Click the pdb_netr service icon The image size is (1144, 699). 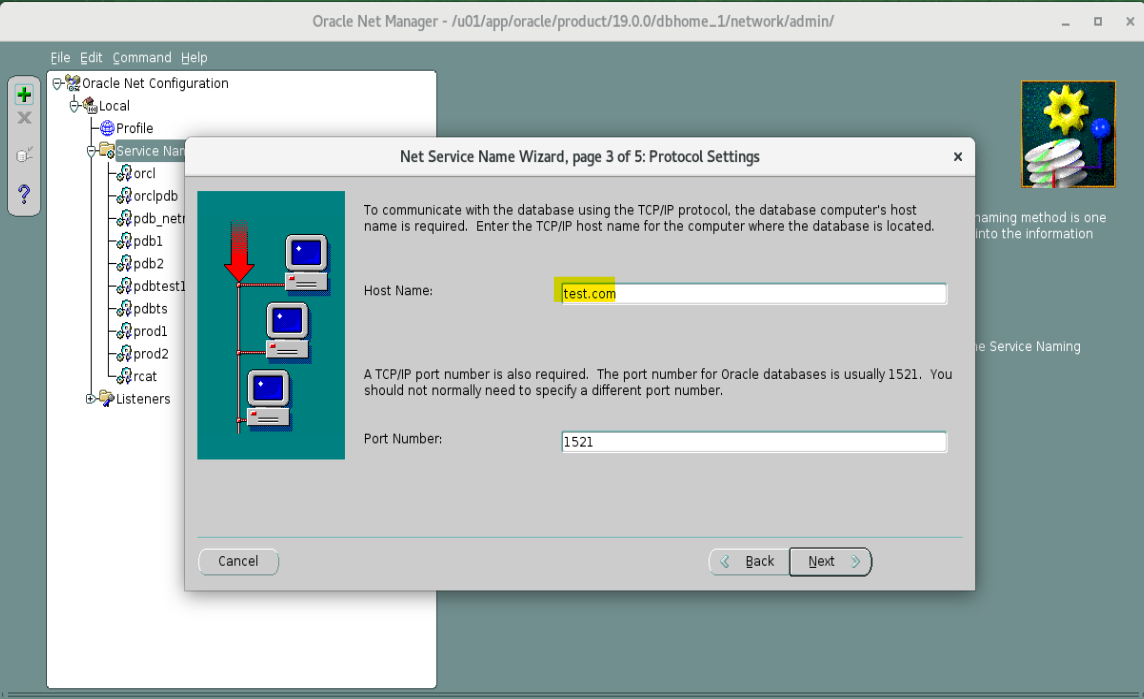[x=125, y=218]
